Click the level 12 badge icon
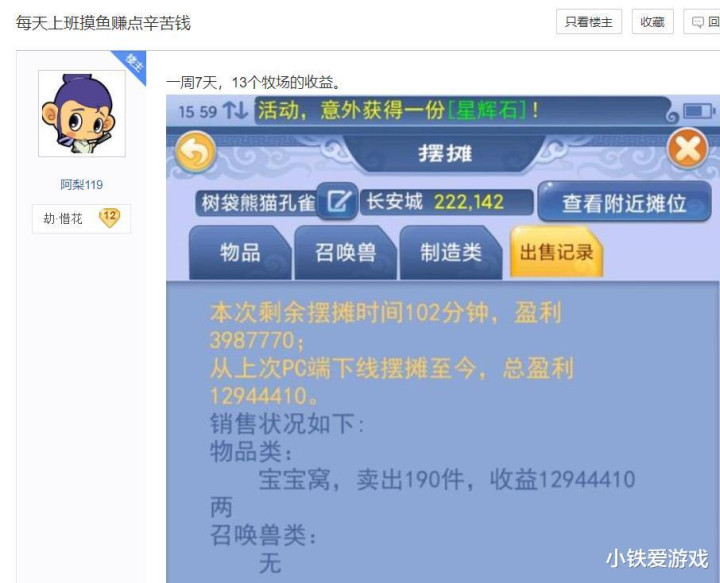 [109, 218]
